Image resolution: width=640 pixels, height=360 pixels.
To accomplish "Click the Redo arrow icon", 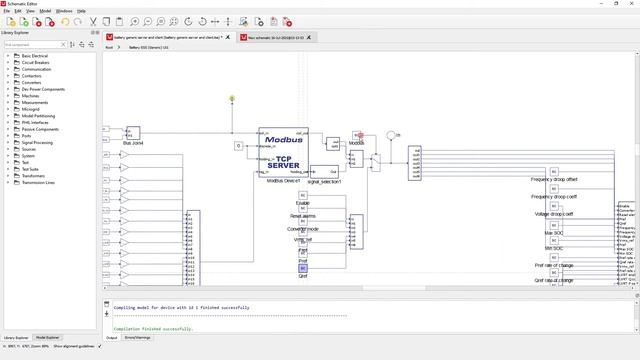I will (x=78, y=22).
